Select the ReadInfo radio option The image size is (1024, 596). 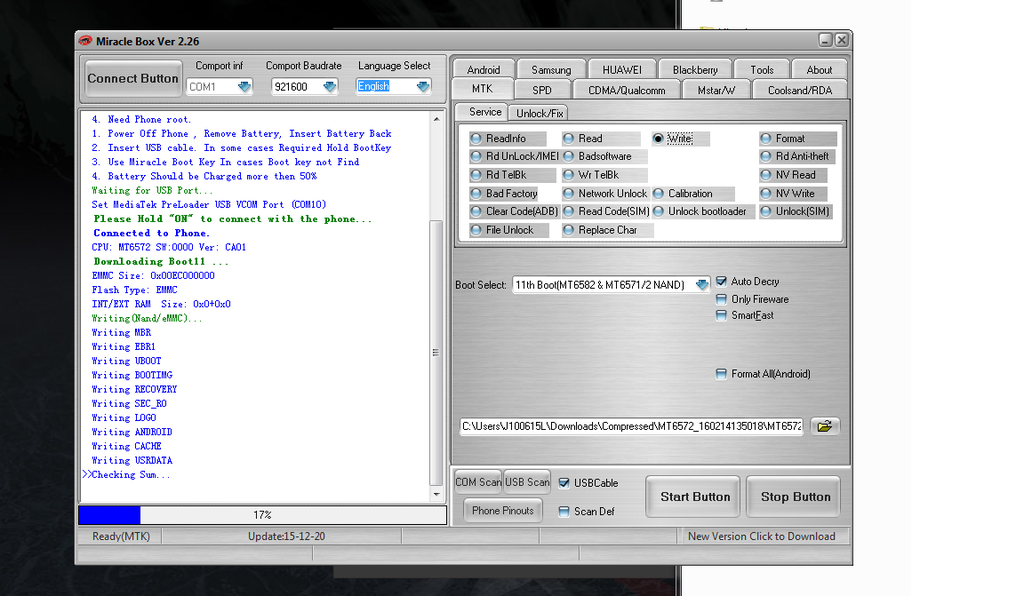(x=477, y=139)
